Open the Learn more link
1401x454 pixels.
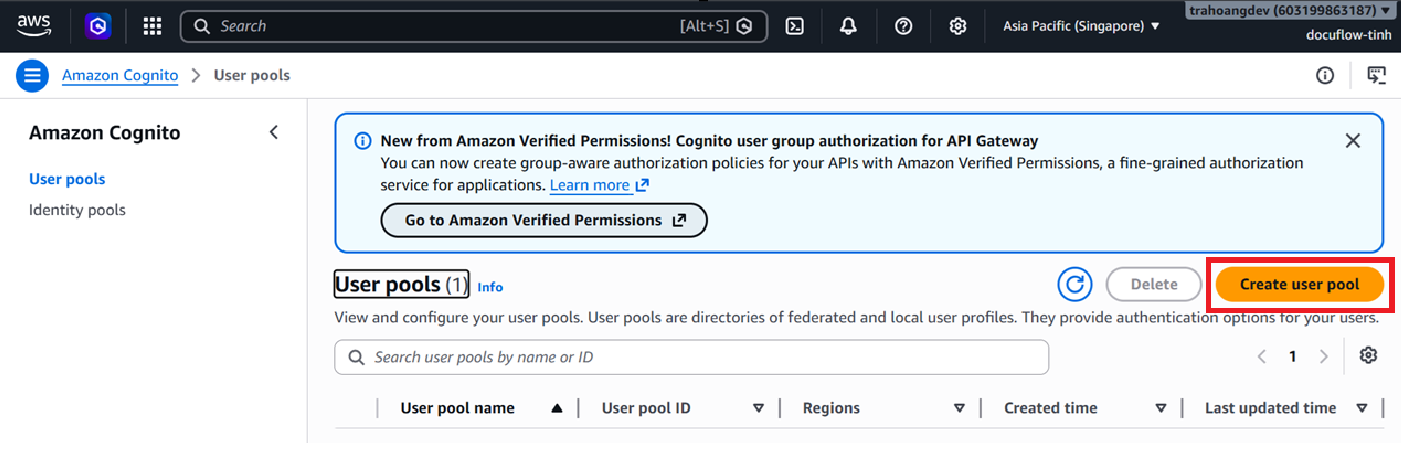[599, 185]
